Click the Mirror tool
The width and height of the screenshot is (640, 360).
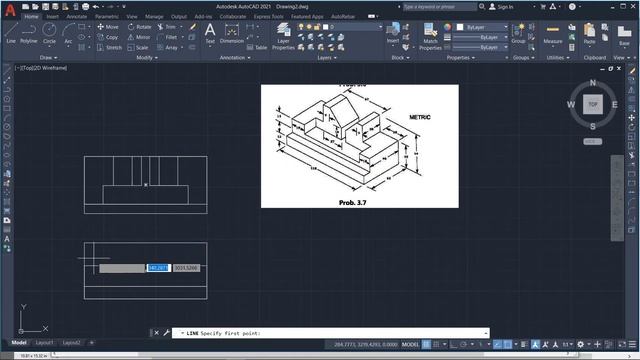(x=139, y=37)
